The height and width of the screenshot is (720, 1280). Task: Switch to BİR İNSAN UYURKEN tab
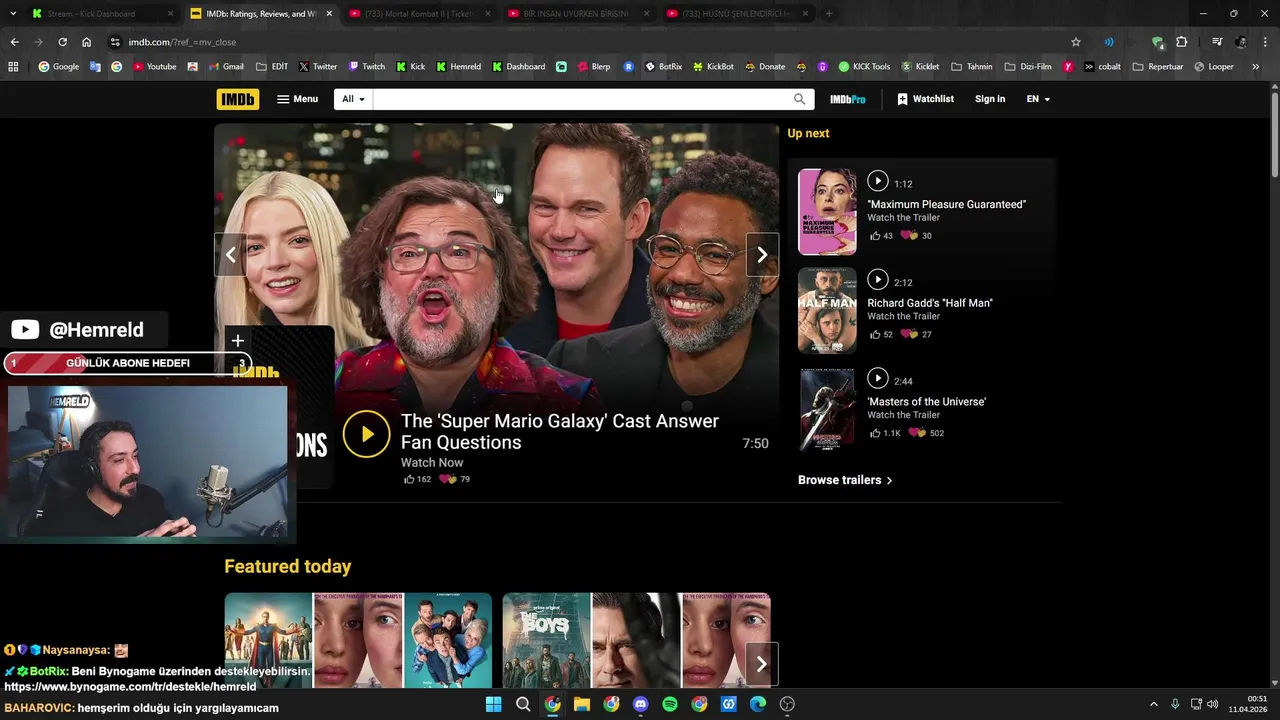[x=579, y=14]
